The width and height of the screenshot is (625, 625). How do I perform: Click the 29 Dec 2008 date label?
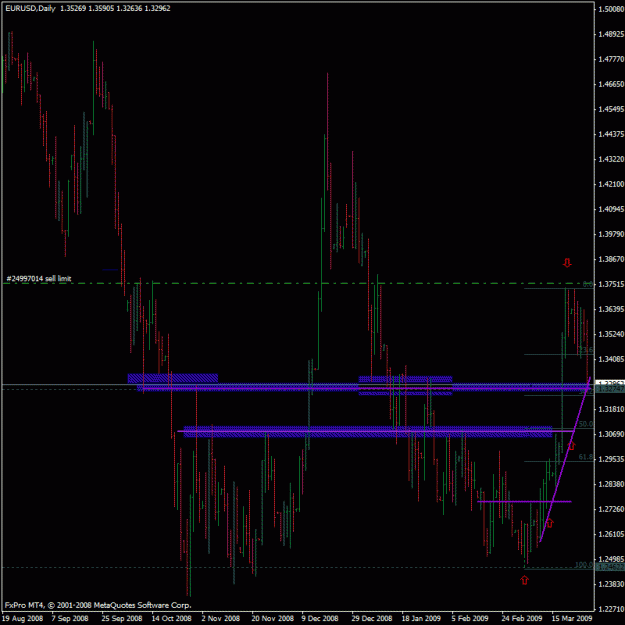click(372, 618)
